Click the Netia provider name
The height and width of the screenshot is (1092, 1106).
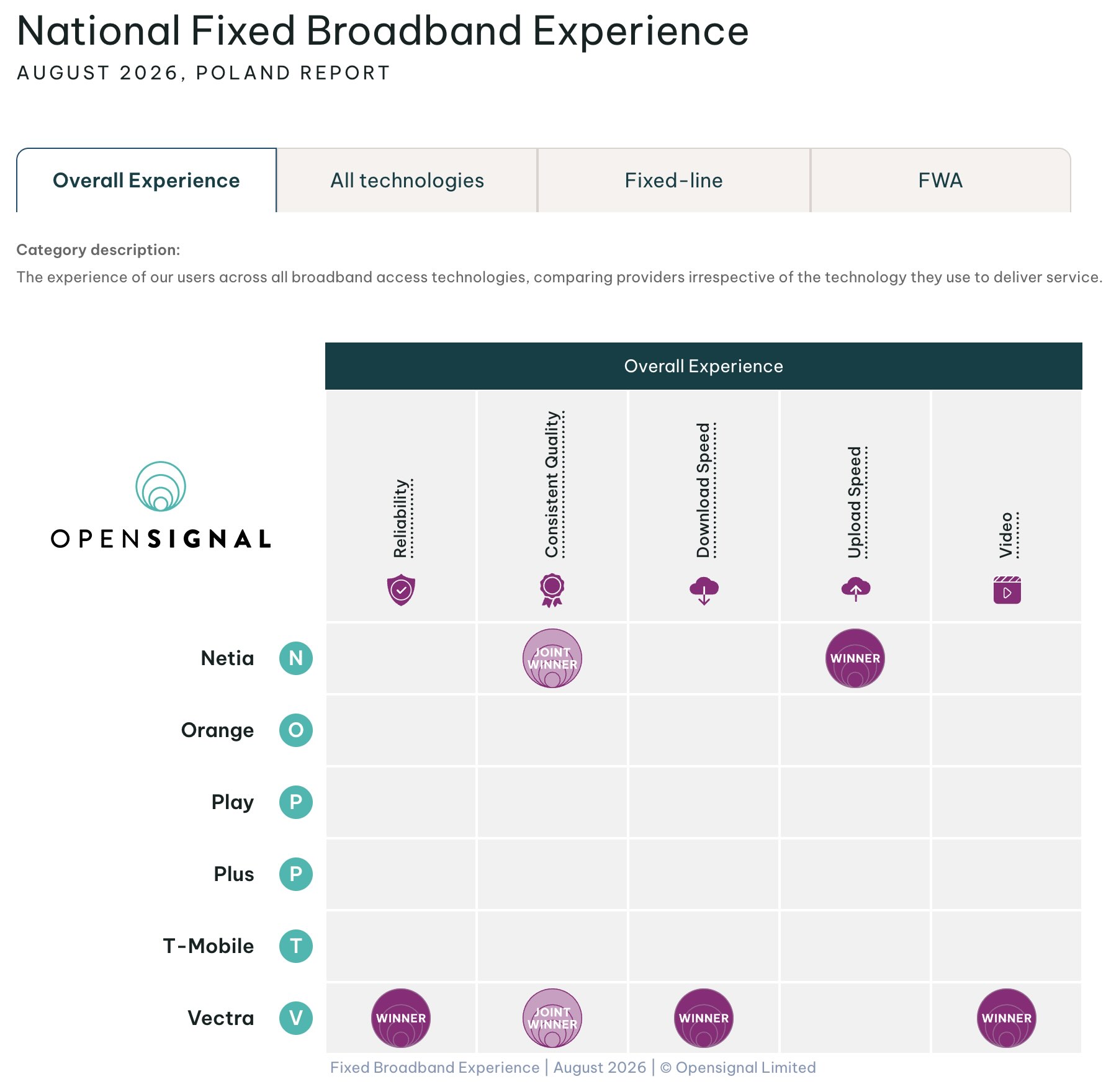pyautogui.click(x=227, y=658)
